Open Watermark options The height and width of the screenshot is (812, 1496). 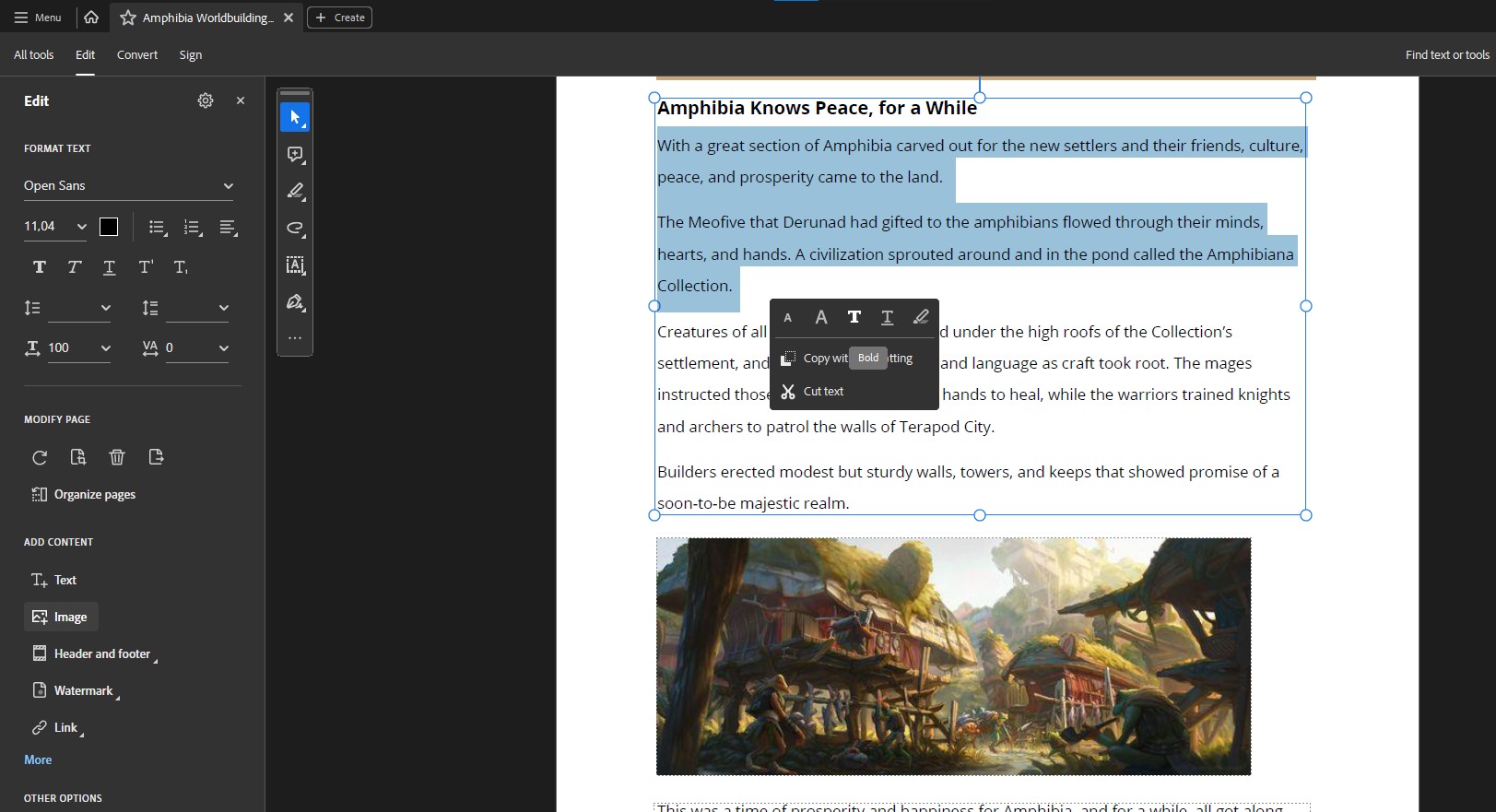76,690
